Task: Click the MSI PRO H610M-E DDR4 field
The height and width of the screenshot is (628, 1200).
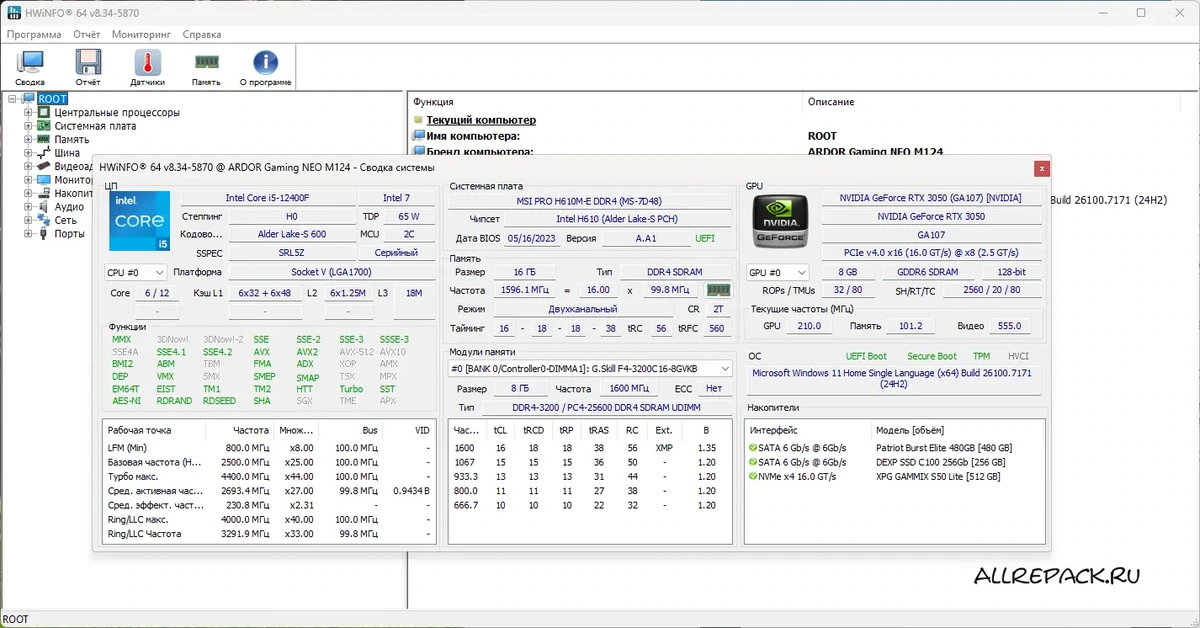Action: click(589, 201)
